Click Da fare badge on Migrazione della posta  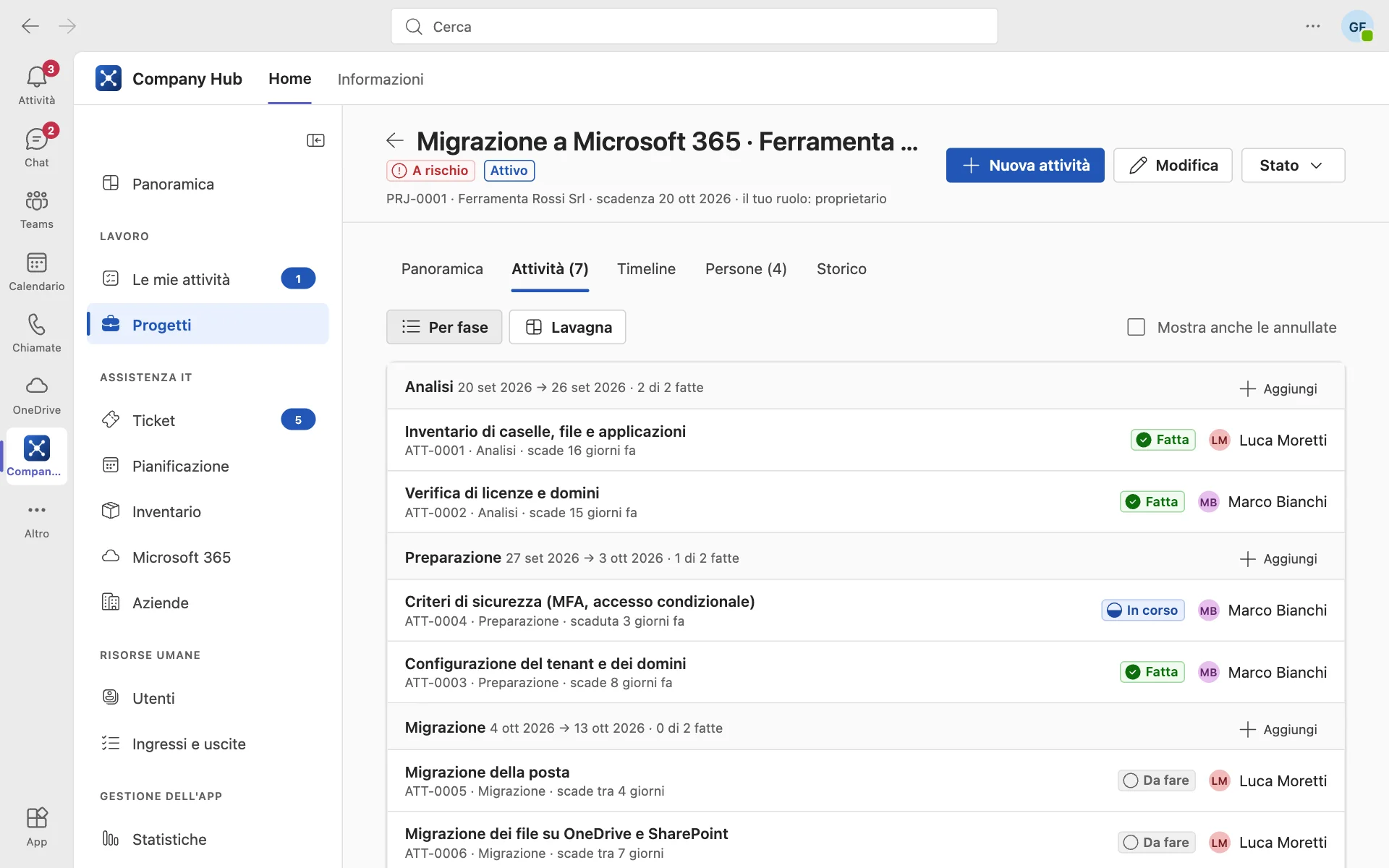tap(1156, 780)
